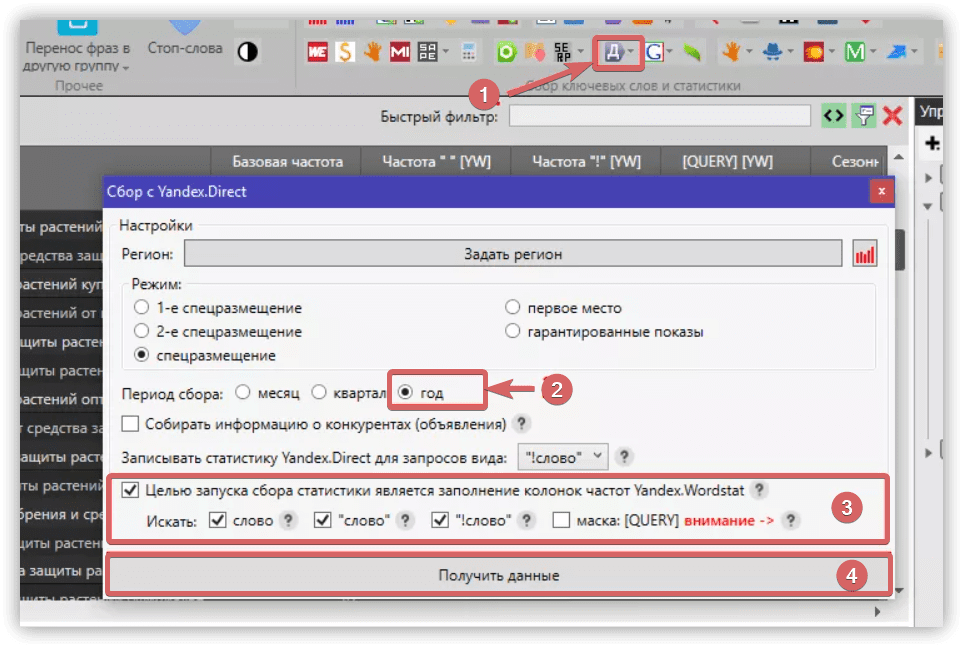Click the Сезон column header
963x647 pixels.
(x=851, y=162)
